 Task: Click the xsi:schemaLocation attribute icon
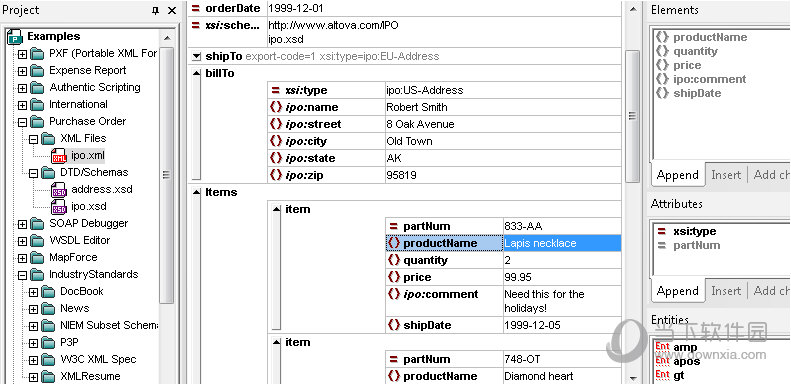pyautogui.click(x=196, y=25)
